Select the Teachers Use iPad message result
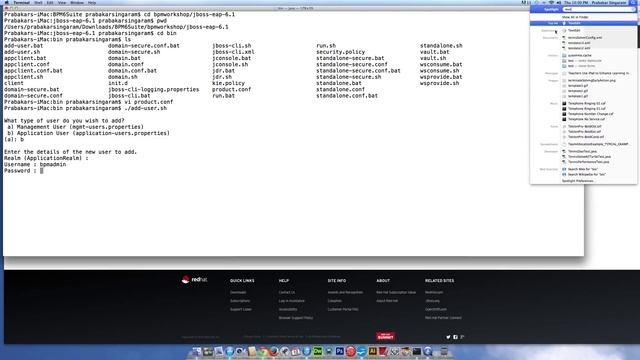This screenshot has width=640, height=360. click(599, 73)
